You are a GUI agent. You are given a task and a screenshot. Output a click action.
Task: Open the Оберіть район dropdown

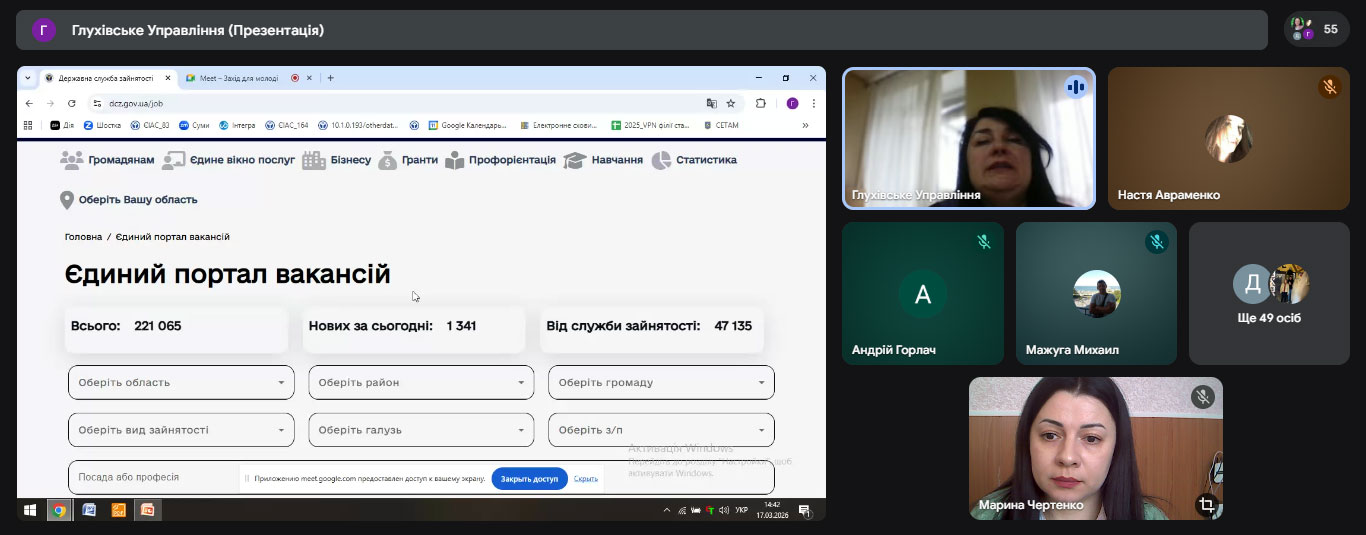pos(421,382)
